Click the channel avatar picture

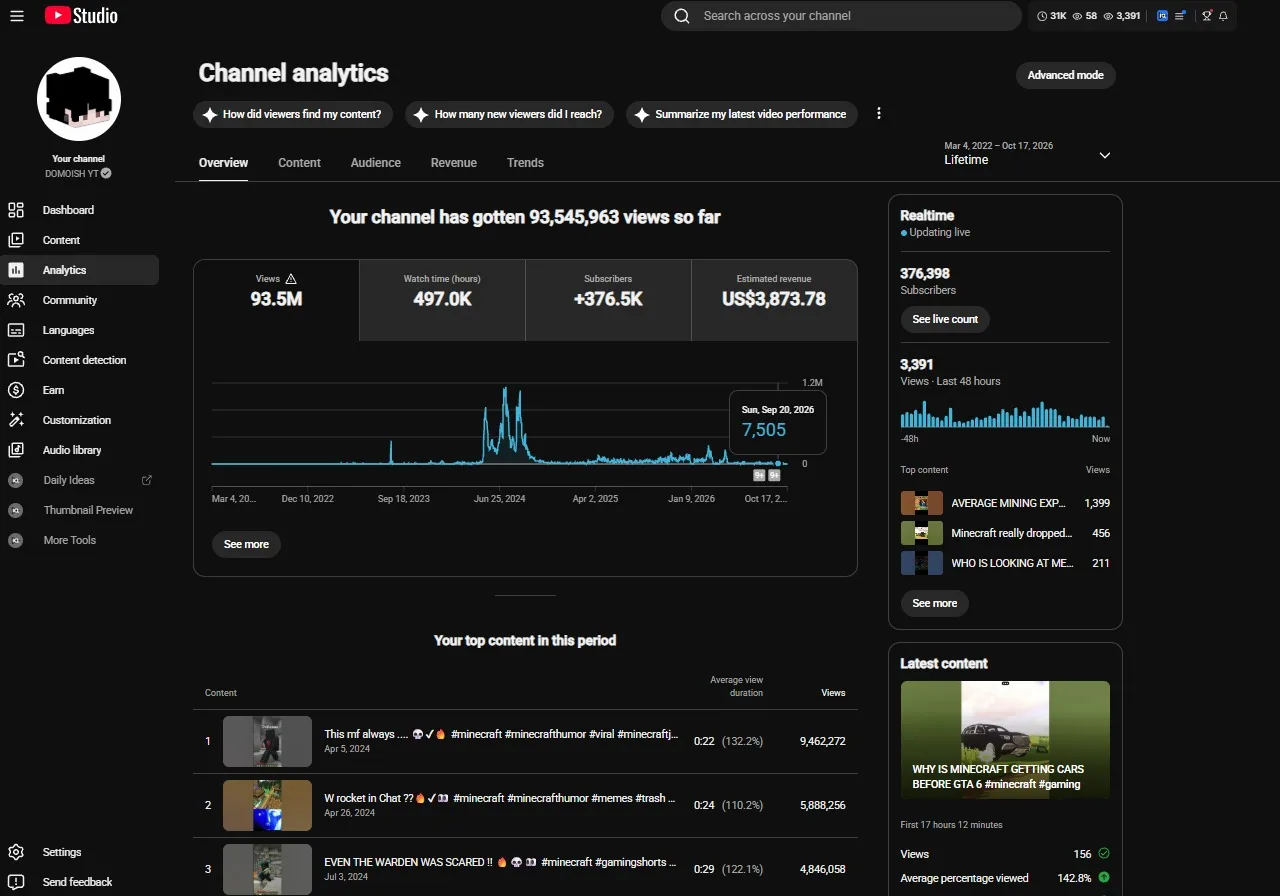[79, 99]
